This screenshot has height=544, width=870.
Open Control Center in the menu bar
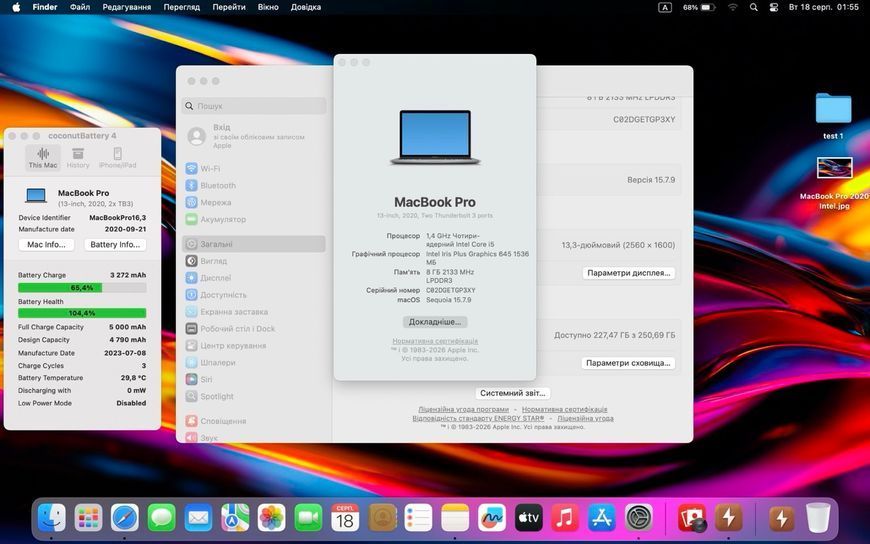(773, 7)
